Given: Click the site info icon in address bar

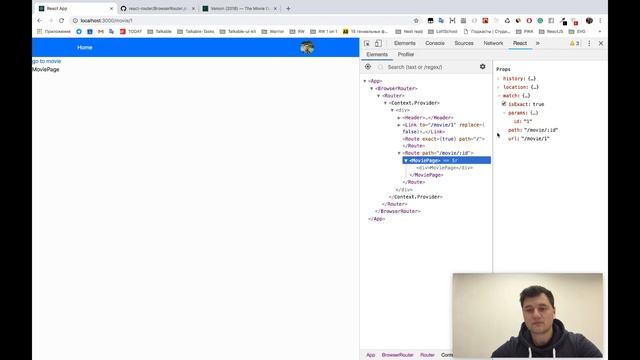Looking at the screenshot, I should (75, 20).
